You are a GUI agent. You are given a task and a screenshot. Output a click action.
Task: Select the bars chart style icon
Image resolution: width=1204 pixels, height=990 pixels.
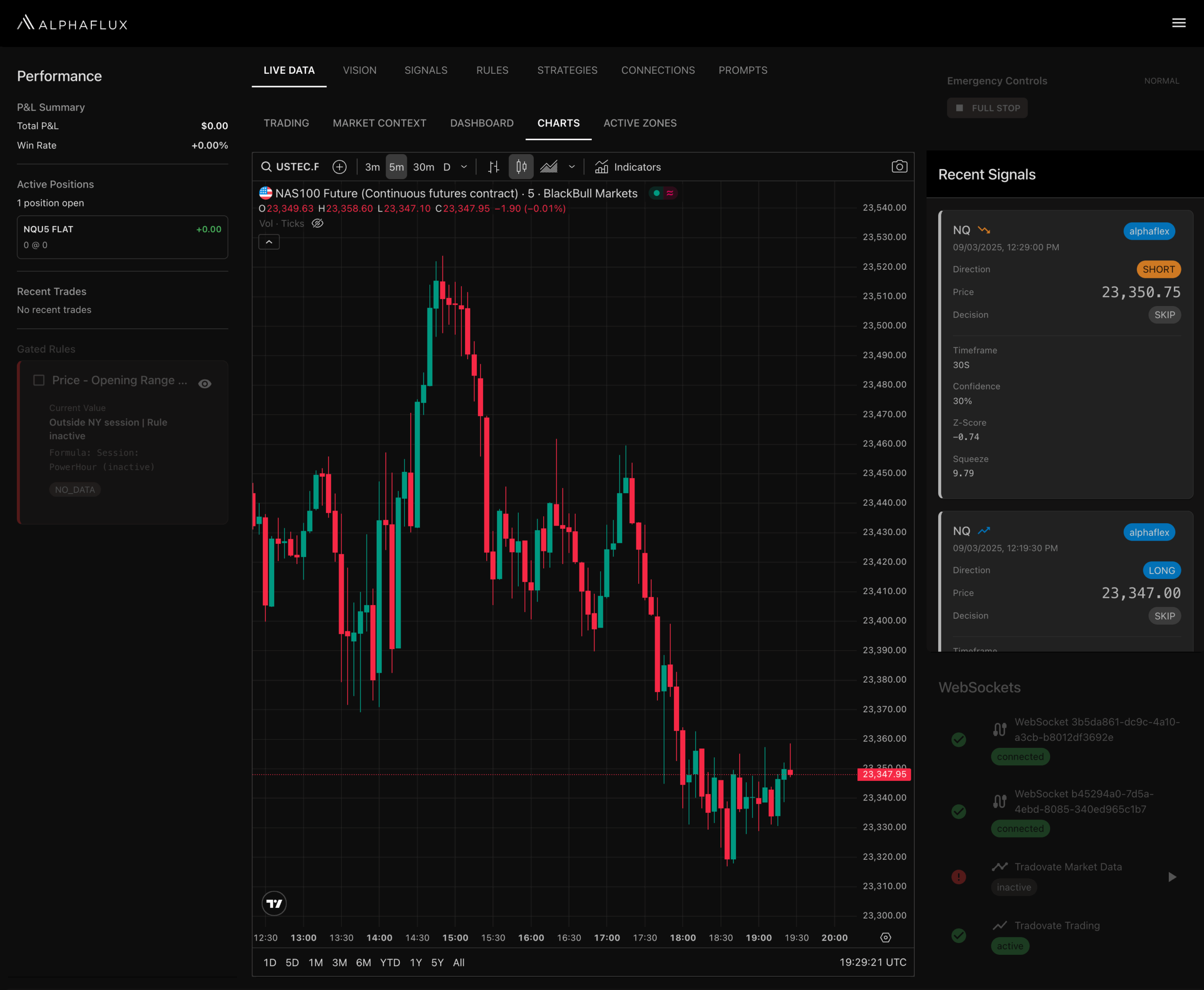point(493,166)
